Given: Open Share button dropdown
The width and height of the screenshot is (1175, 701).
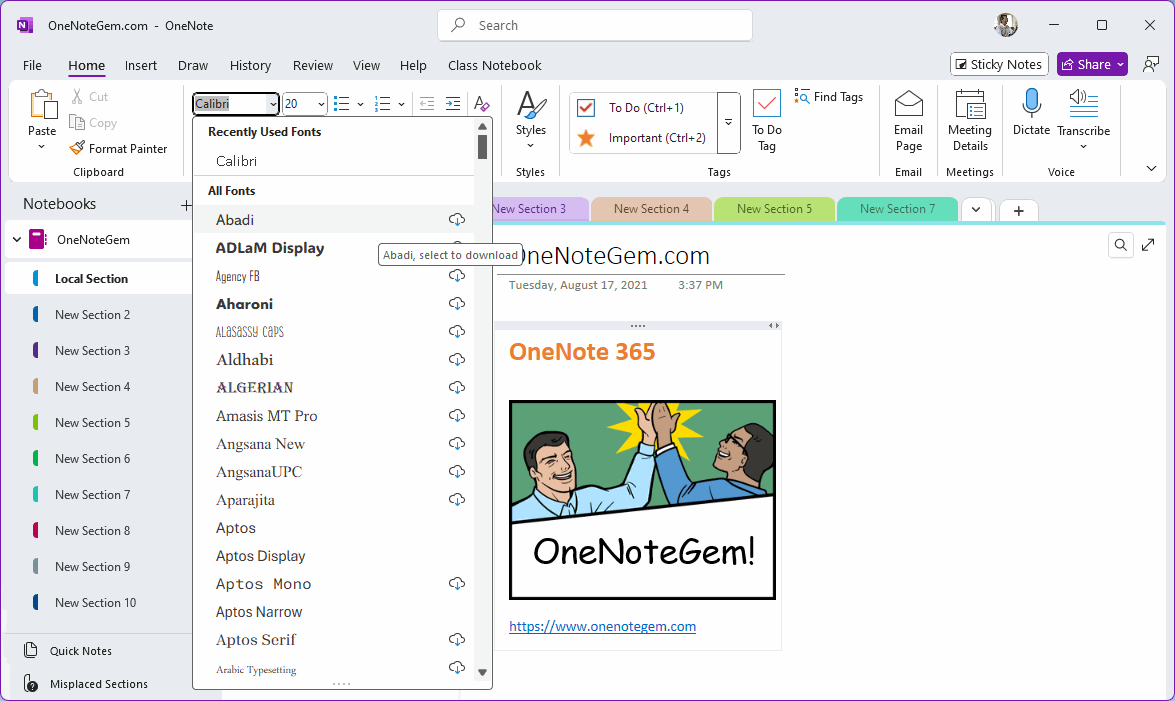Looking at the screenshot, I should [x=1120, y=64].
